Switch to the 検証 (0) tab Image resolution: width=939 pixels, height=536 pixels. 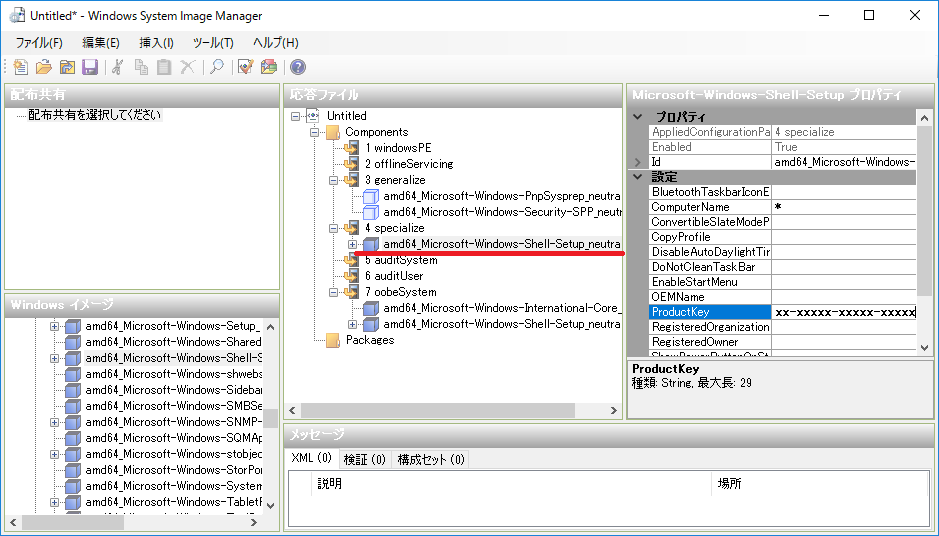(x=365, y=459)
